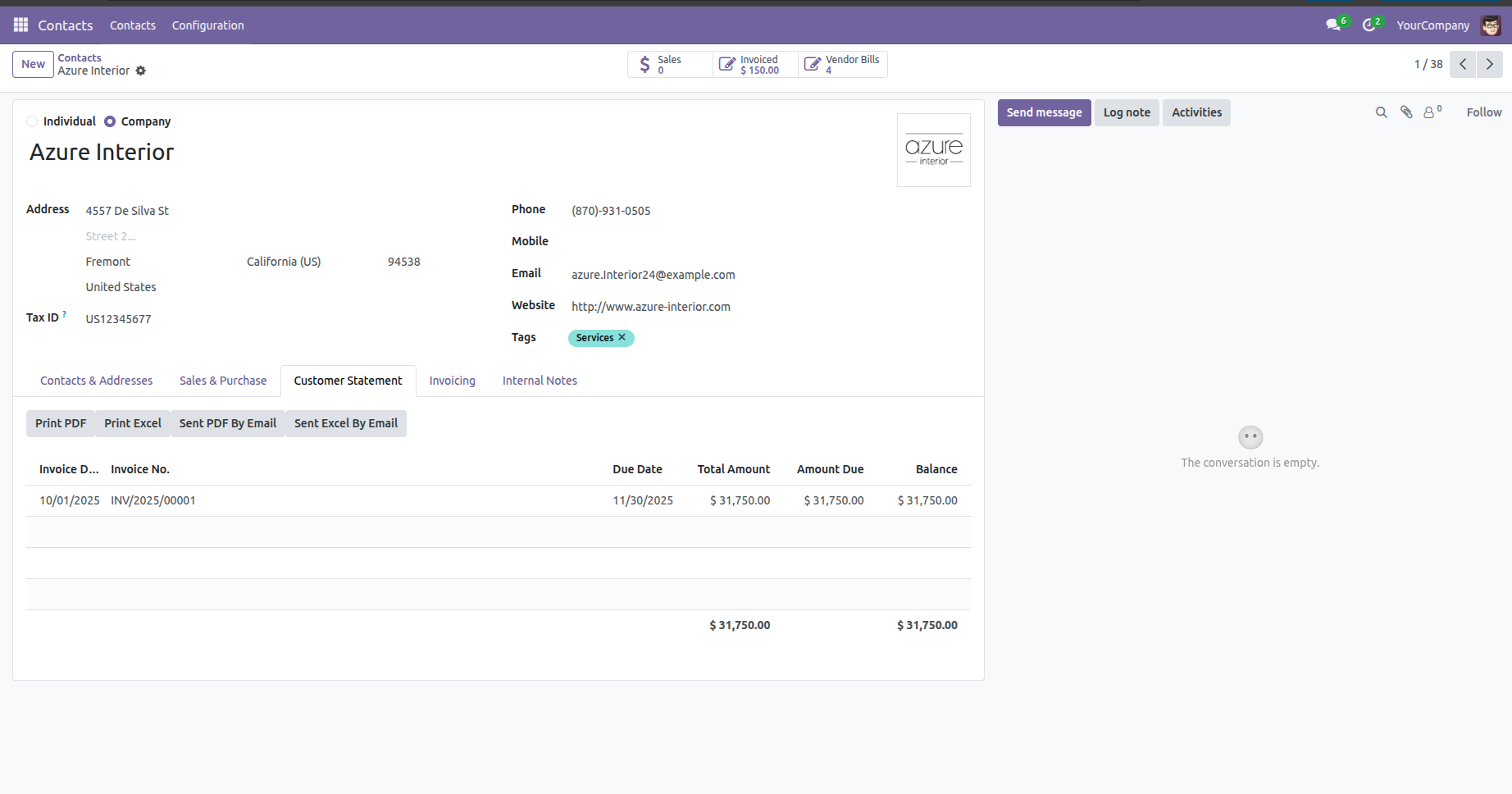This screenshot has width=1512, height=794.
Task: Click the Log note button
Action: point(1127,112)
